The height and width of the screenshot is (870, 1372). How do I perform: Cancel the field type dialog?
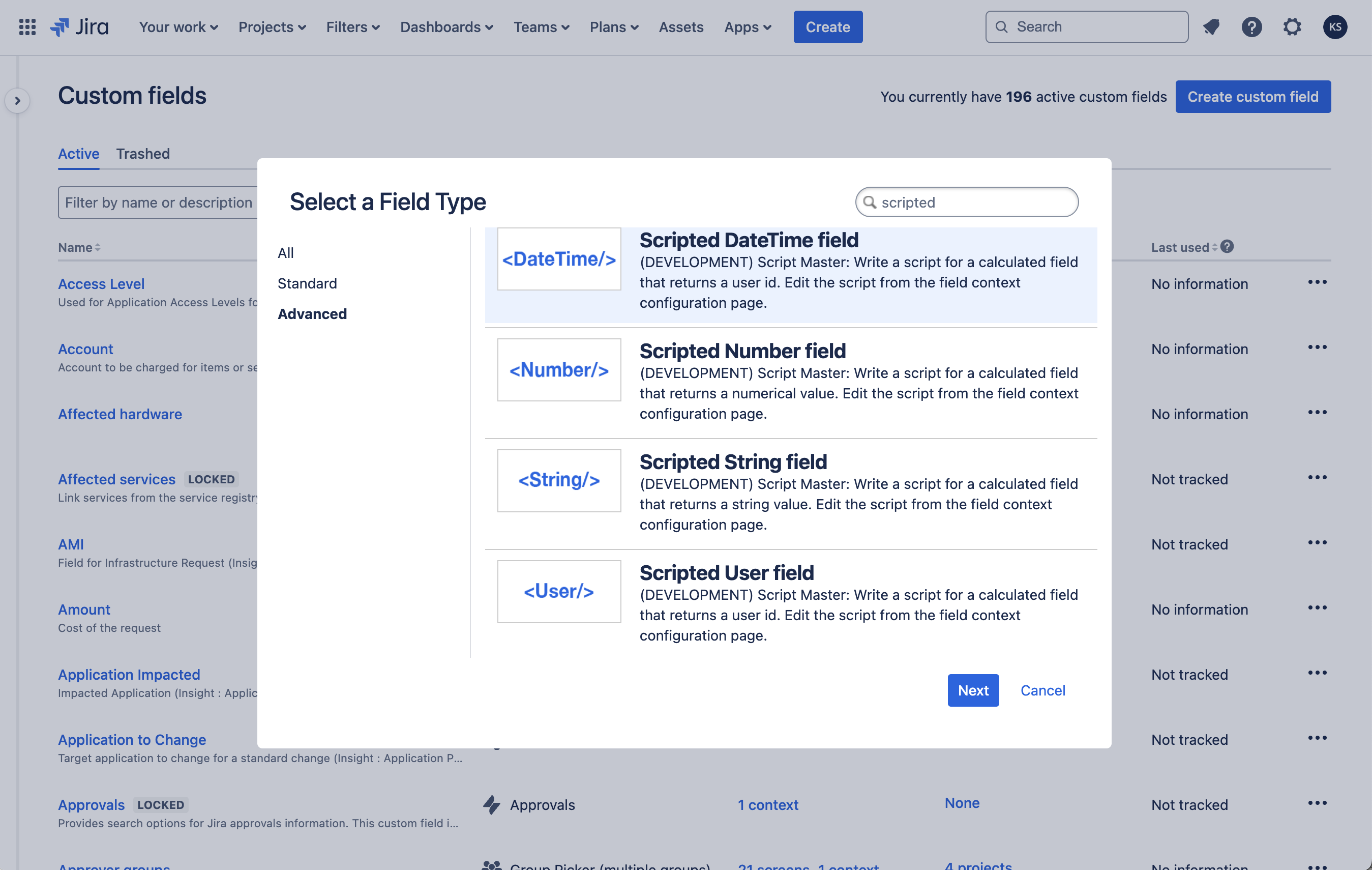pos(1042,690)
